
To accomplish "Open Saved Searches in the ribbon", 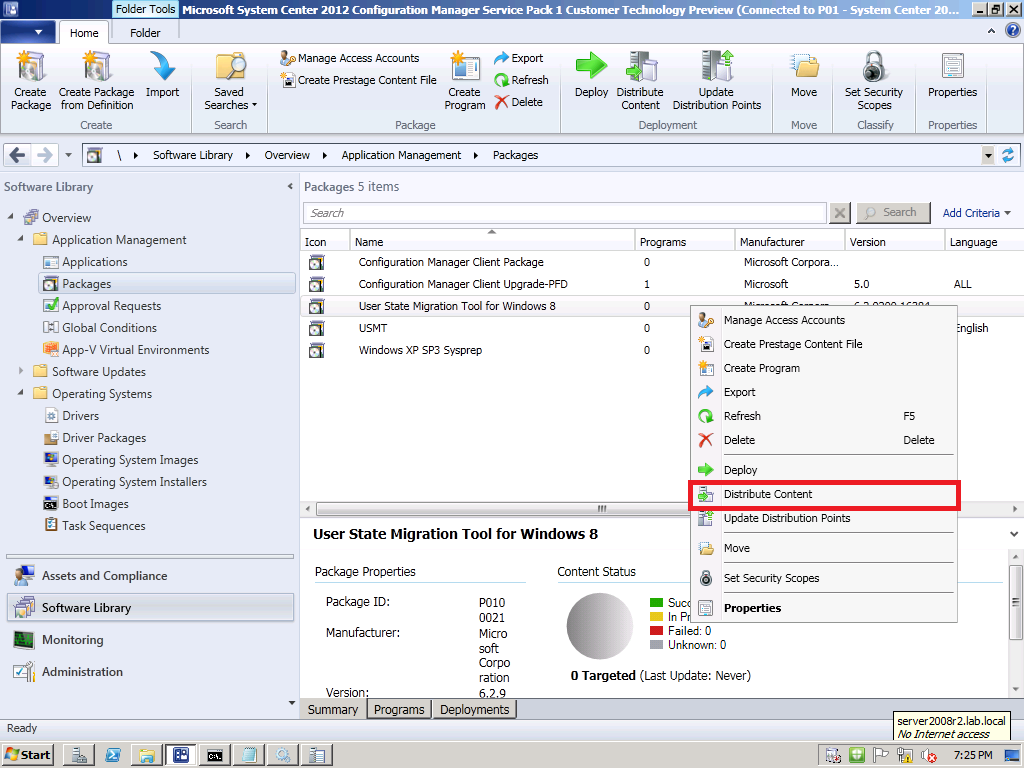I will [x=231, y=80].
